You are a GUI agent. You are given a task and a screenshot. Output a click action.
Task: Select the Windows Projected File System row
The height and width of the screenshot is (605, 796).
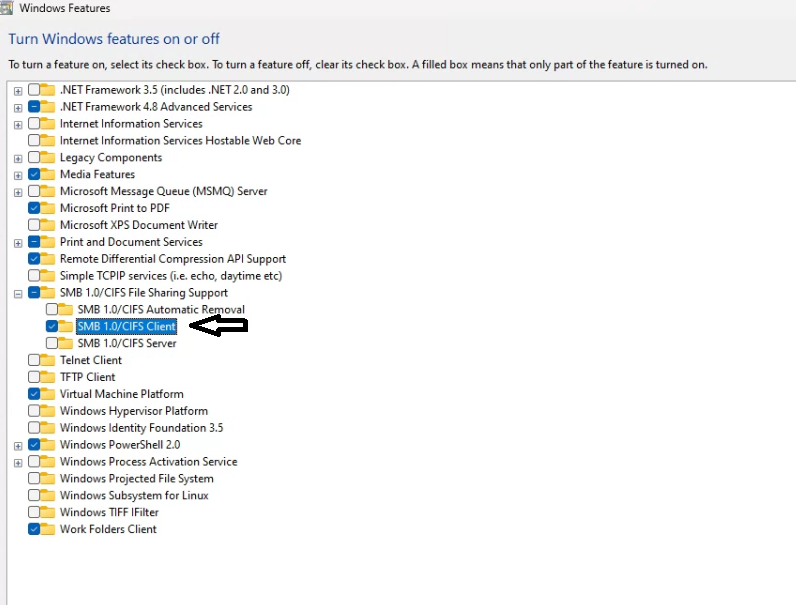coord(137,479)
